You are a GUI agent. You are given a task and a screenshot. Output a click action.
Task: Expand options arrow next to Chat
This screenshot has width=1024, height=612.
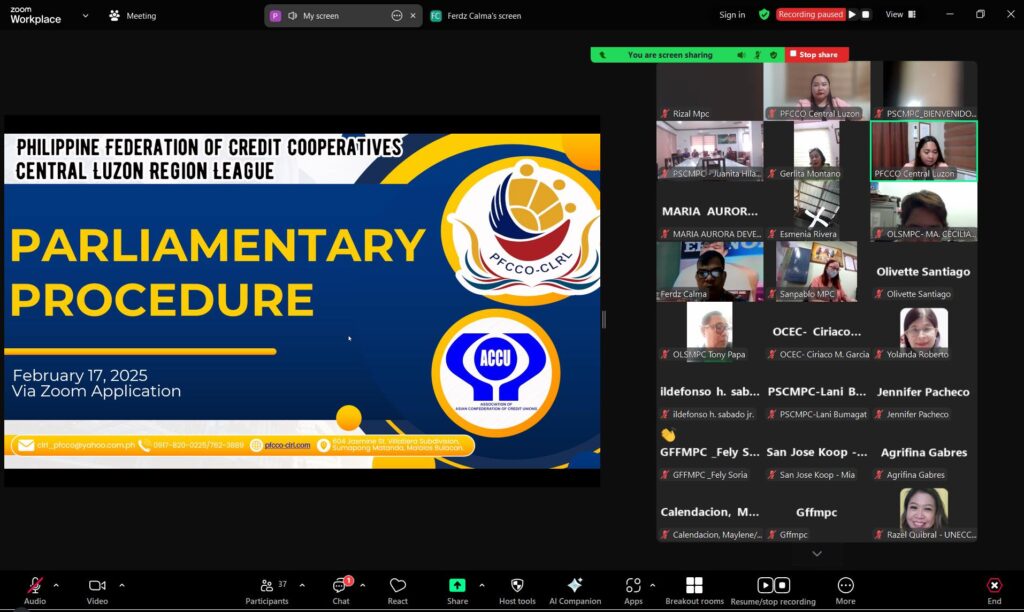[362, 585]
